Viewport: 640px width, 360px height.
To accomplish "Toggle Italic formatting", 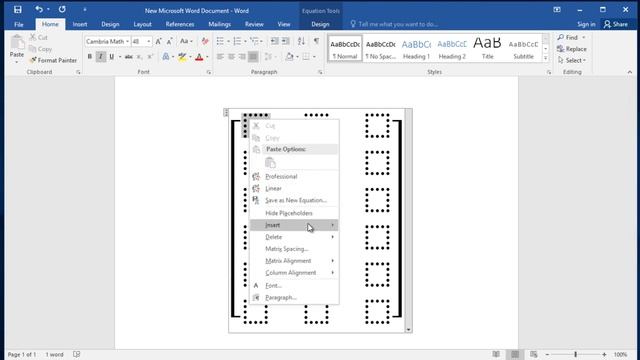I will click(x=100, y=57).
